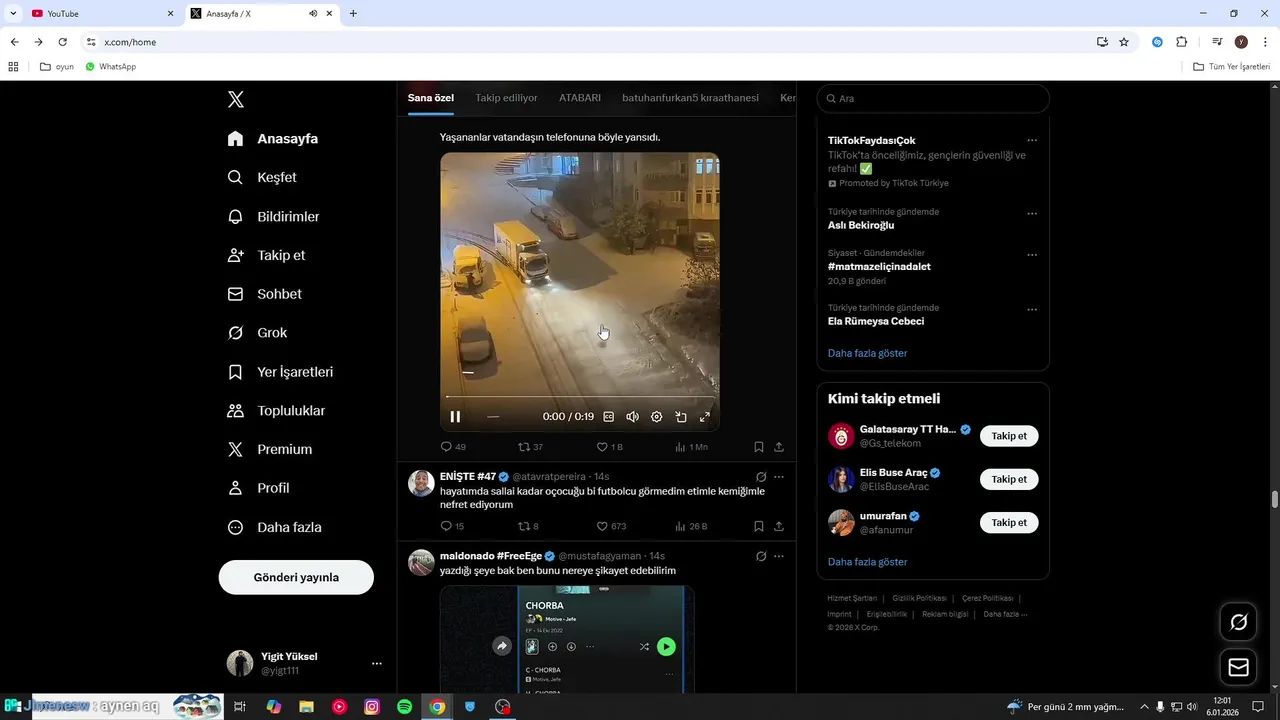Go to Anasayfa in sidebar
This screenshot has height=720, width=1280.
pyautogui.click(x=272, y=139)
